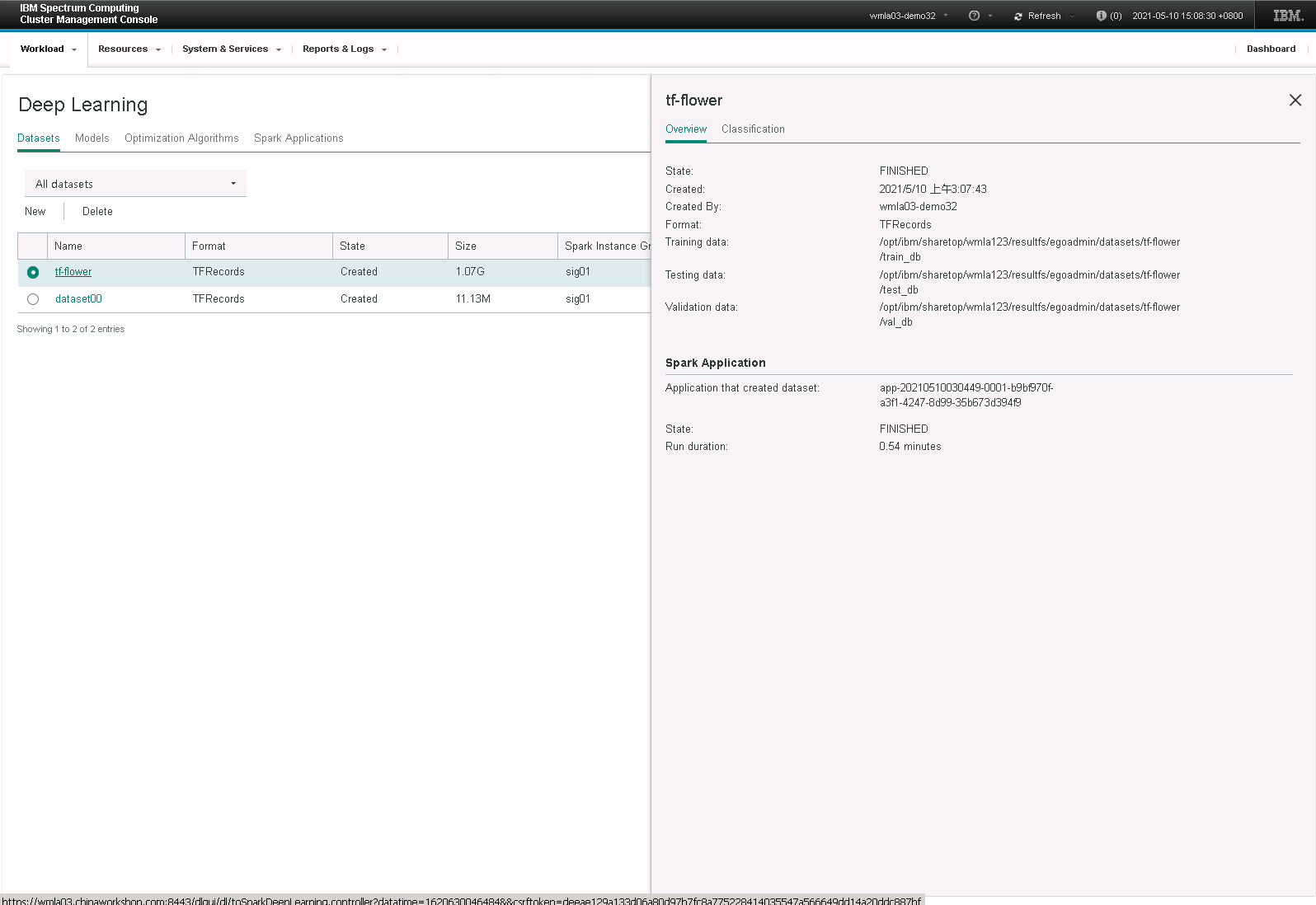Click the Refresh icon in header
Screen dimensions: 1316x905
point(1018,16)
